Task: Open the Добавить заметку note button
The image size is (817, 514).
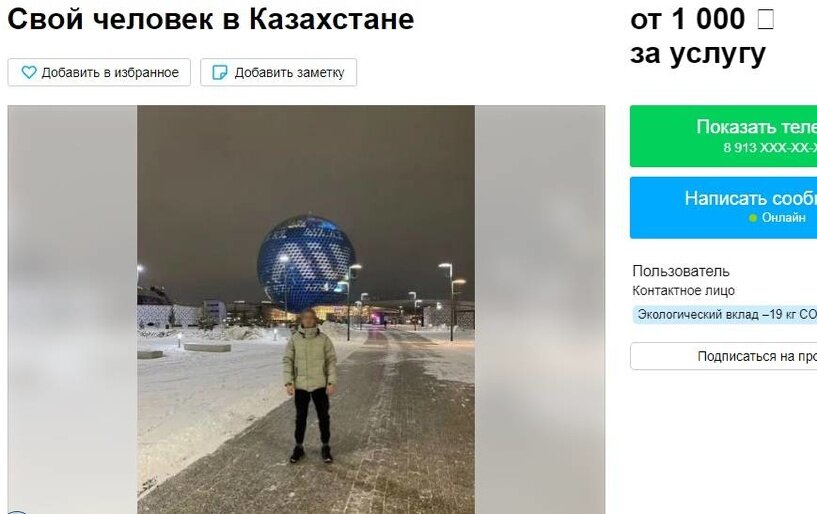Action: point(278,72)
